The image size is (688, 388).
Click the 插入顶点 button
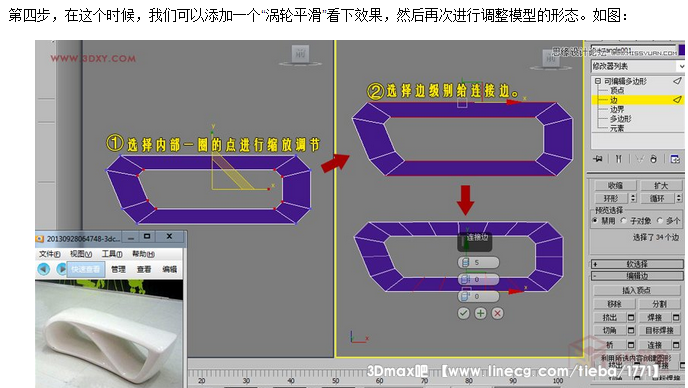pos(637,290)
